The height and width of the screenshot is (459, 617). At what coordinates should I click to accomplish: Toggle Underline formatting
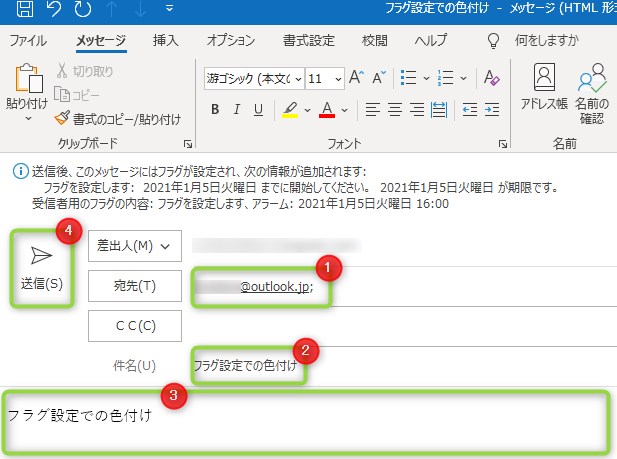coord(258,109)
